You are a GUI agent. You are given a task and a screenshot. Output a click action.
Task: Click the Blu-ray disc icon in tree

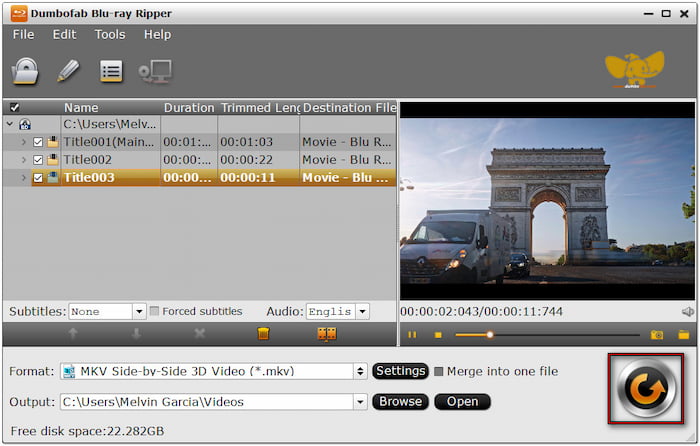pyautogui.click(x=25, y=124)
